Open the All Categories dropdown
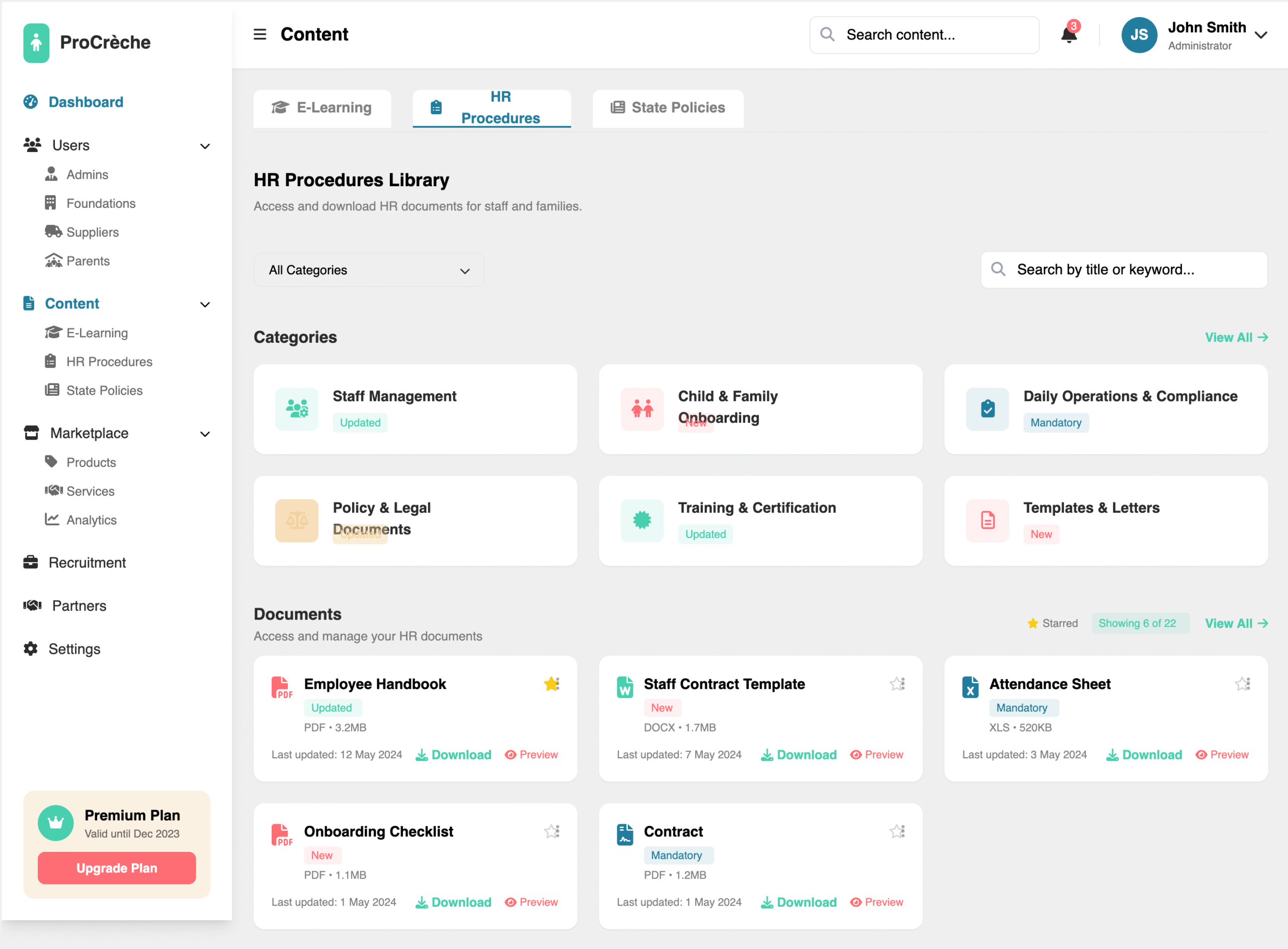1288x949 pixels. pyautogui.click(x=369, y=270)
